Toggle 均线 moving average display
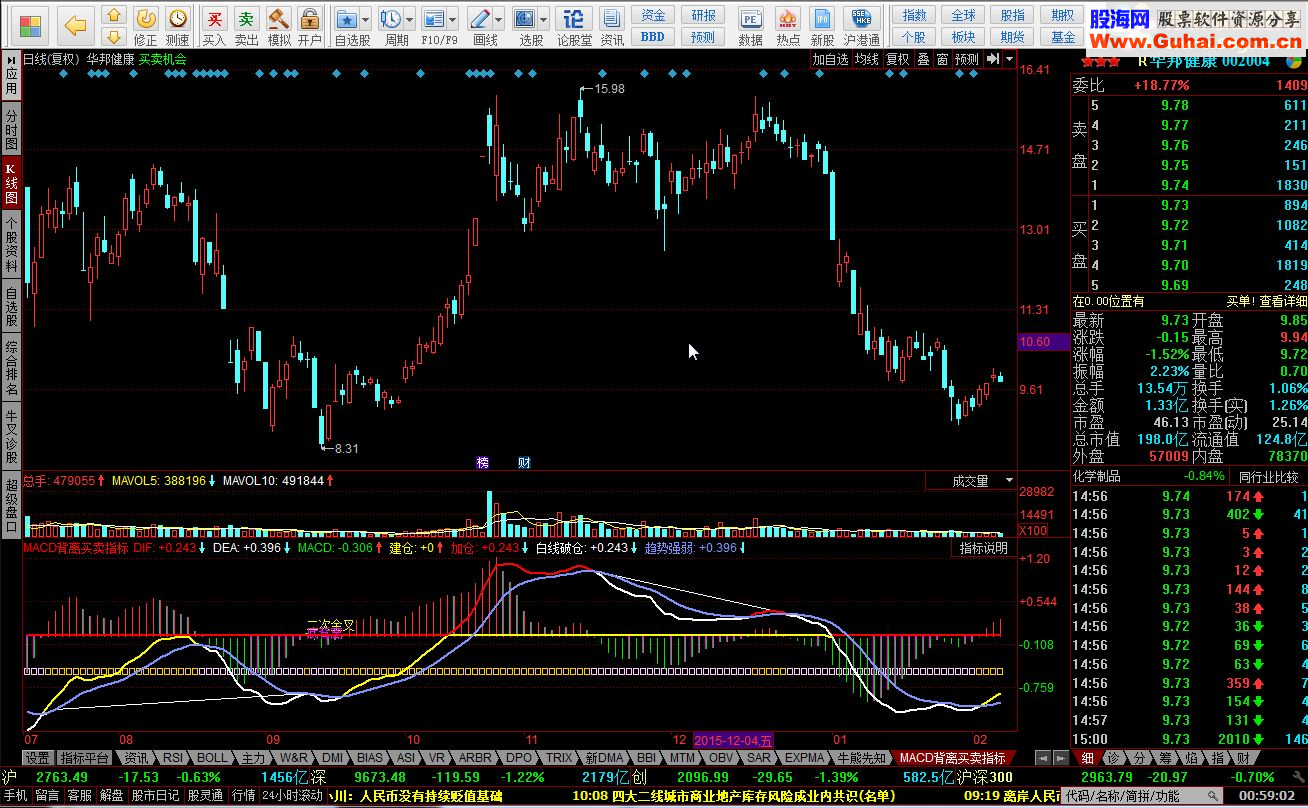The height and width of the screenshot is (808, 1308). click(x=866, y=59)
